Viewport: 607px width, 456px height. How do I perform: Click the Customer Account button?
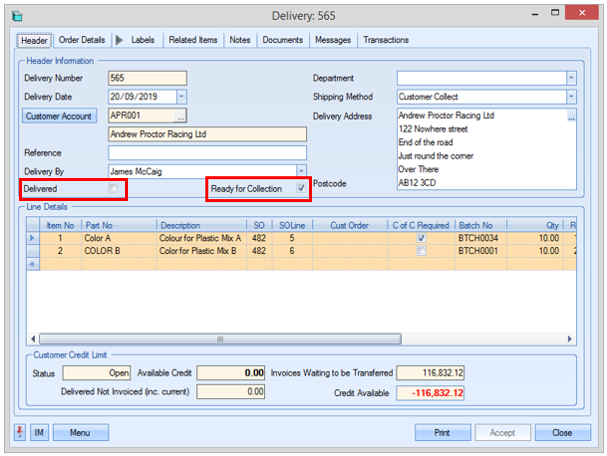60,116
